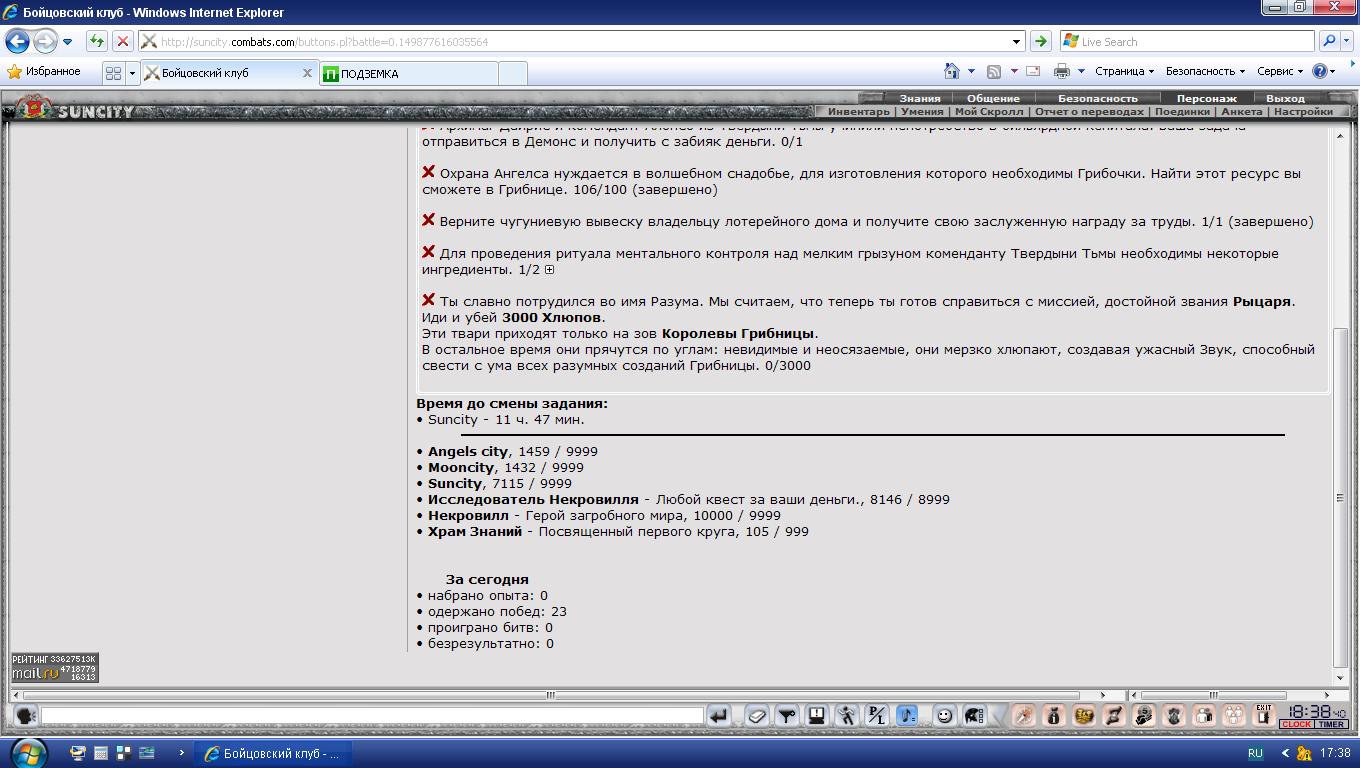Open the smiley emoticons panel
The width and height of the screenshot is (1360, 768).
coord(944,715)
